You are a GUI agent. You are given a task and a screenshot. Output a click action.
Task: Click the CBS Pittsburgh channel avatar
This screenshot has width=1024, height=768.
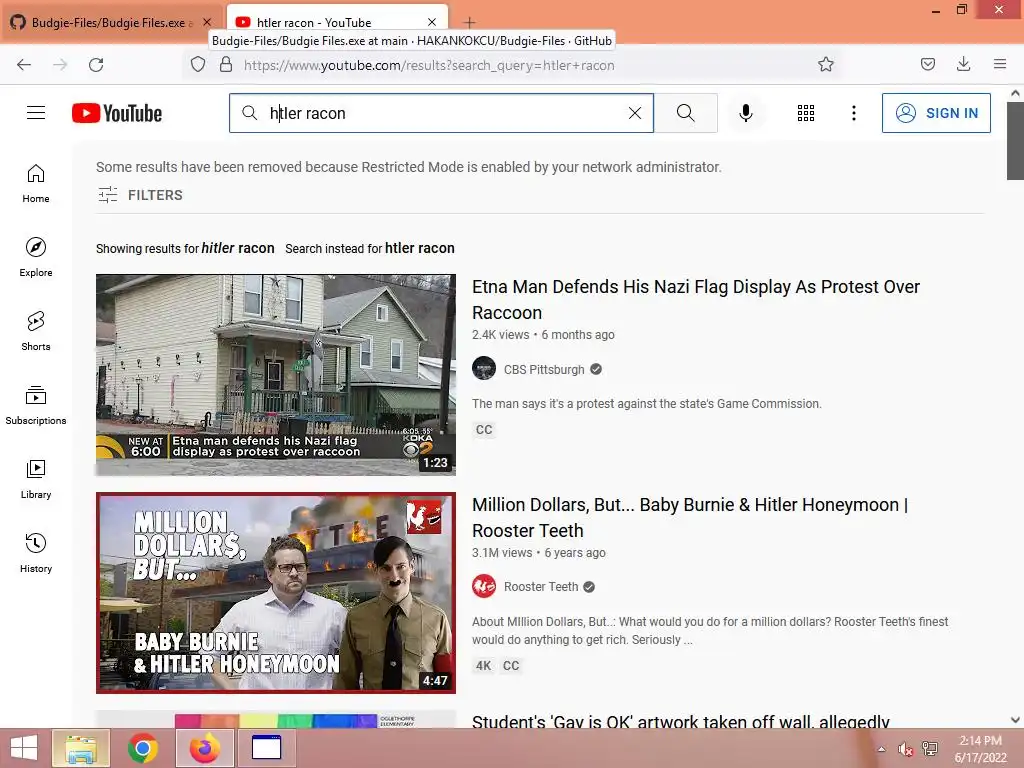[484, 368]
